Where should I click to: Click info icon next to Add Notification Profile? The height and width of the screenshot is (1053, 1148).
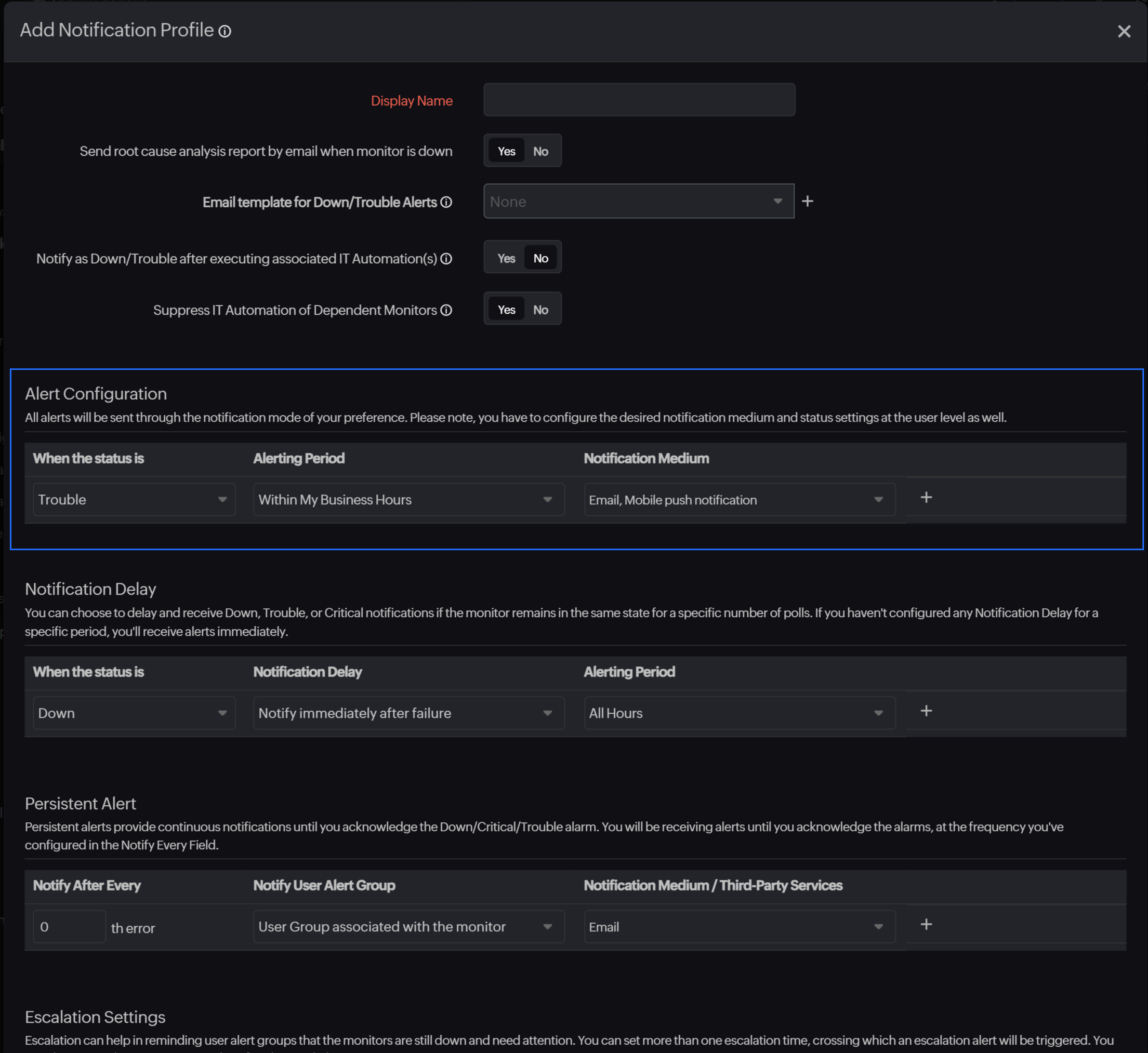[x=225, y=31]
